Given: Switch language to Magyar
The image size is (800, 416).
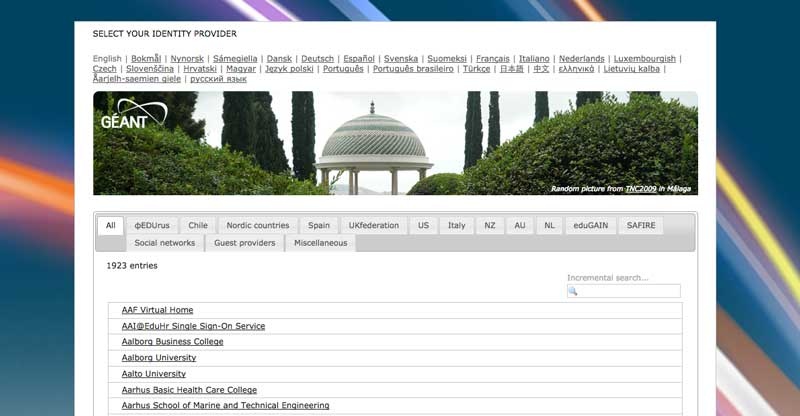Looking at the screenshot, I should [x=241, y=69].
